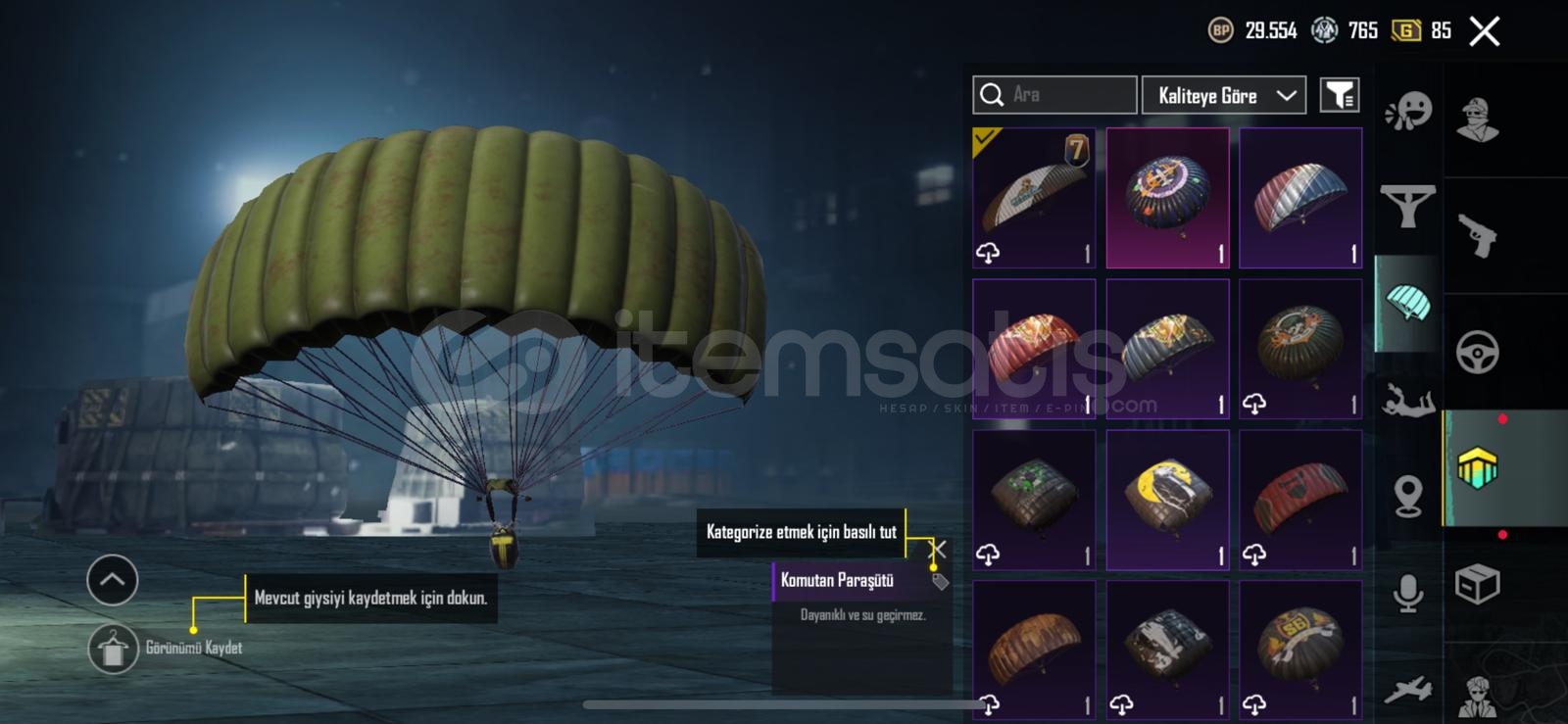Open the parachute skins category
This screenshot has width=1568, height=724.
1408,304
